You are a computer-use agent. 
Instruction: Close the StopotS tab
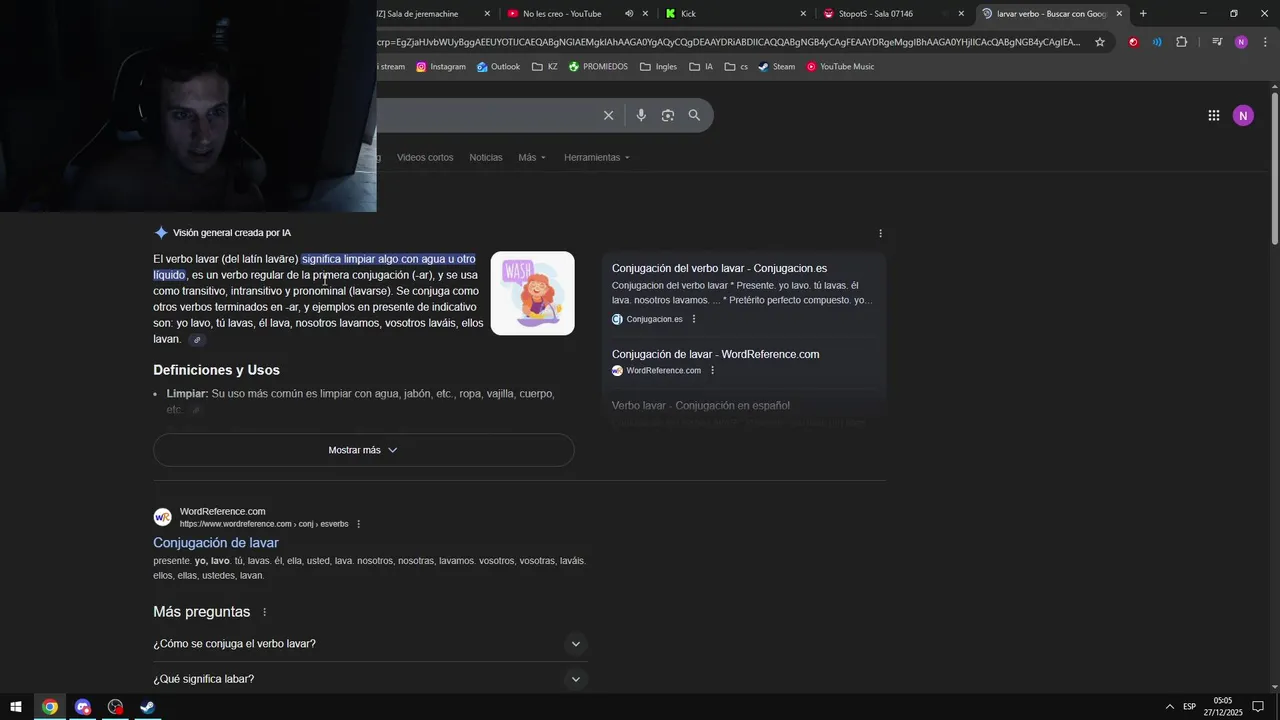961,13
